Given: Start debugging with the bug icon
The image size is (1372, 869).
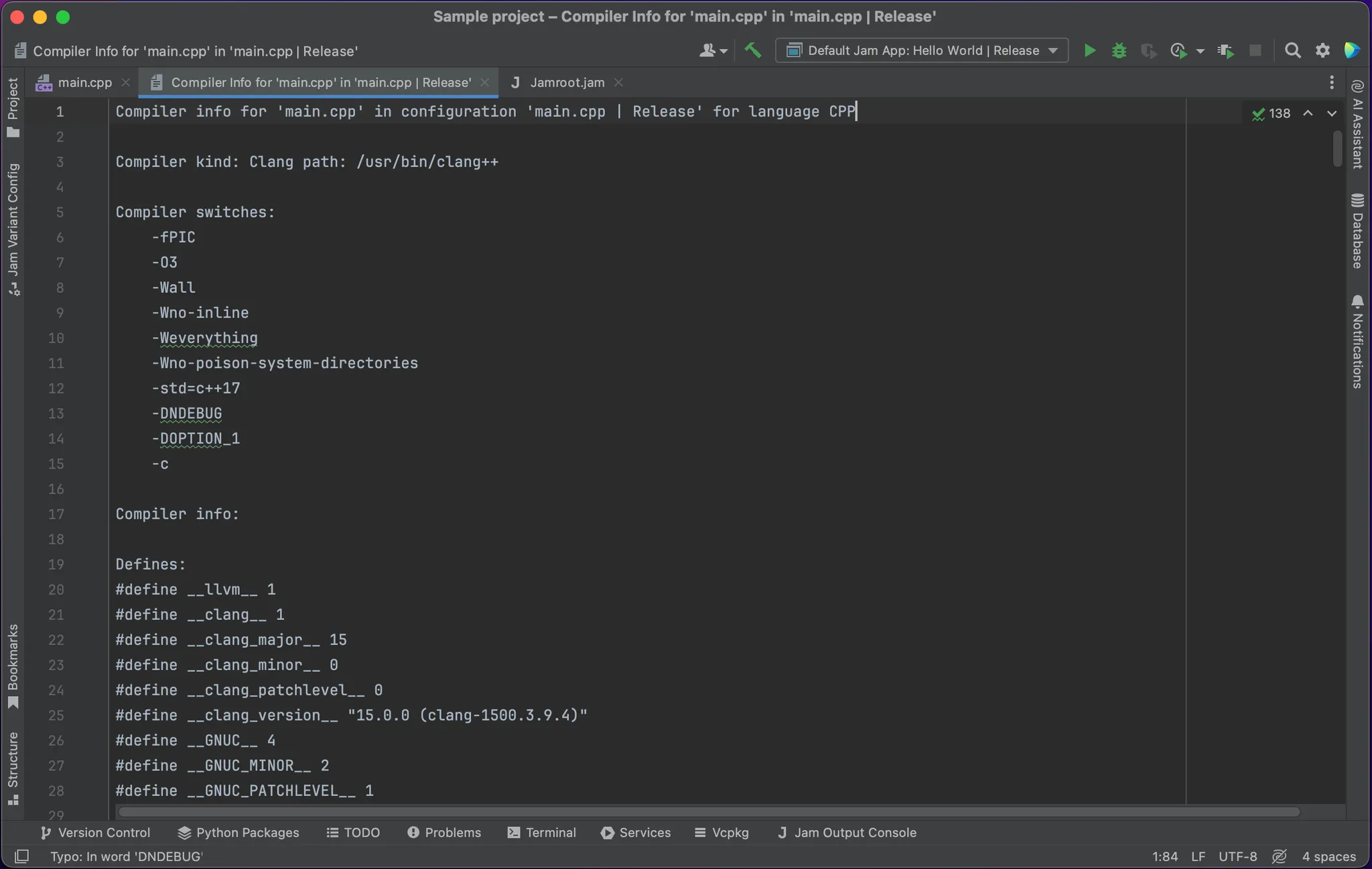Looking at the screenshot, I should (x=1119, y=50).
